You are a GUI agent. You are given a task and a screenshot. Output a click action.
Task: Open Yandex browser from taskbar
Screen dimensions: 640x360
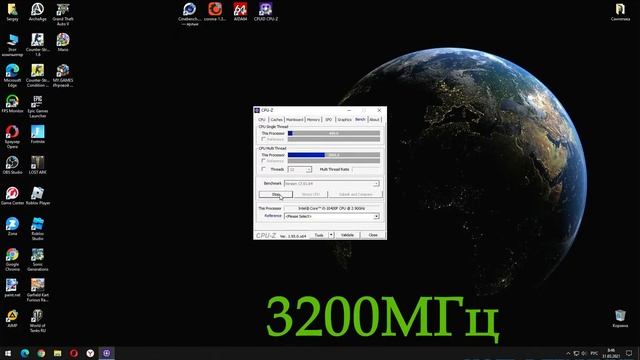90,353
